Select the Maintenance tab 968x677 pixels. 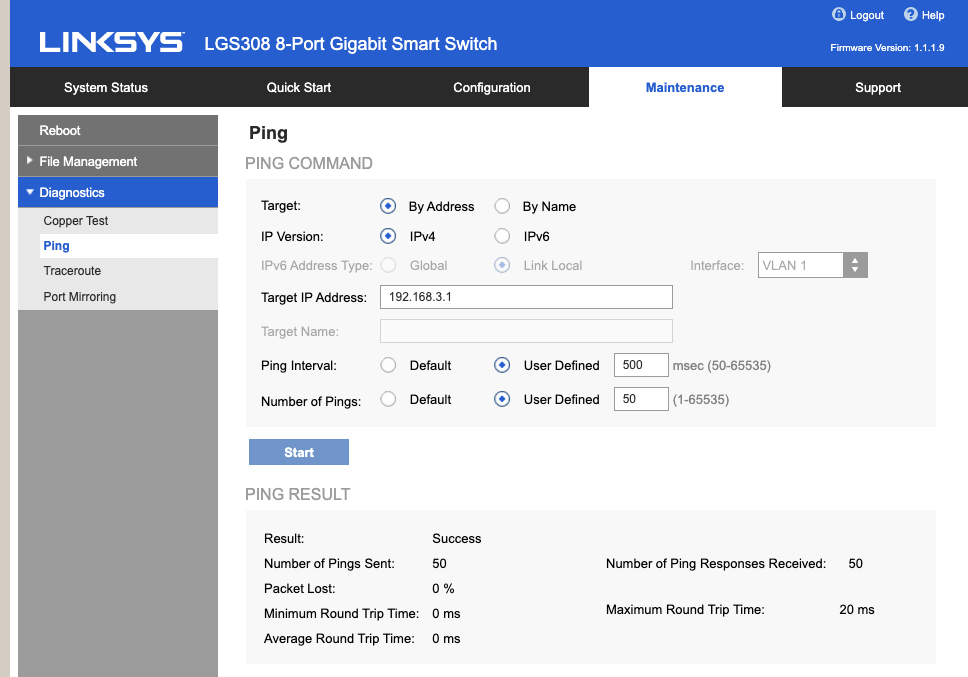pos(685,88)
